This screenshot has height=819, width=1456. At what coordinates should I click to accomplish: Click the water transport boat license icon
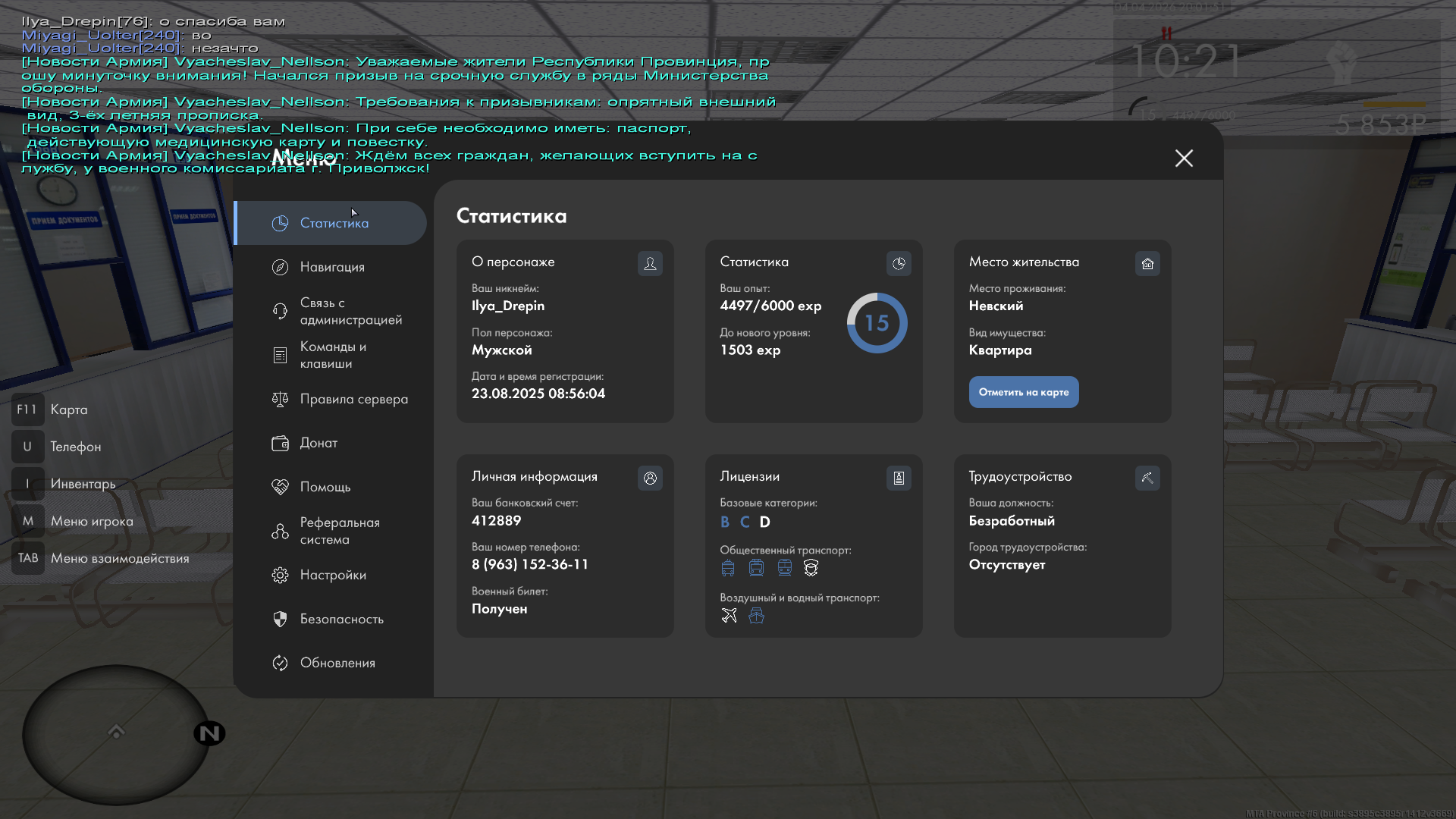click(x=756, y=615)
